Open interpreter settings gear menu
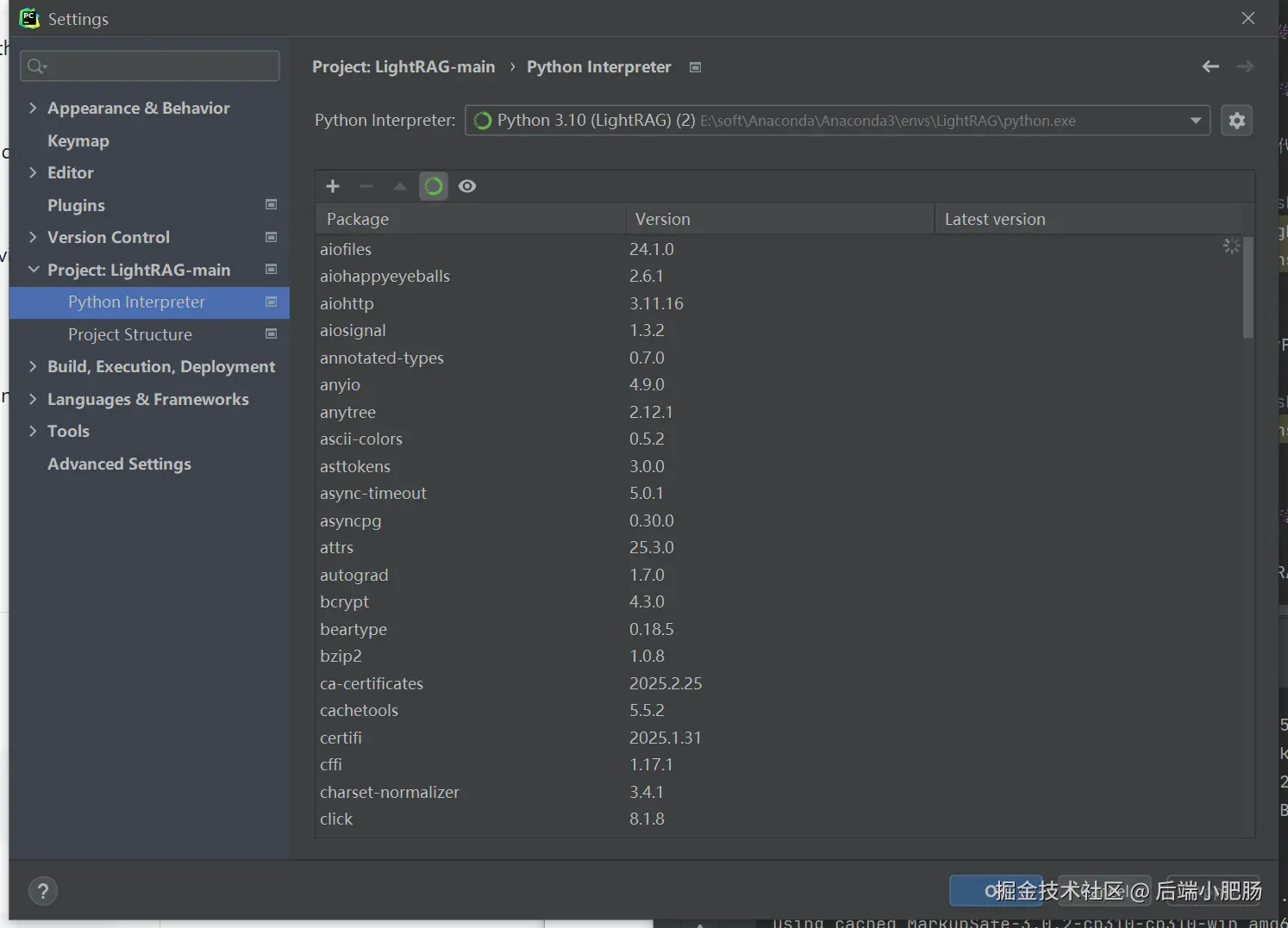This screenshot has height=928, width=1288. coord(1236,121)
